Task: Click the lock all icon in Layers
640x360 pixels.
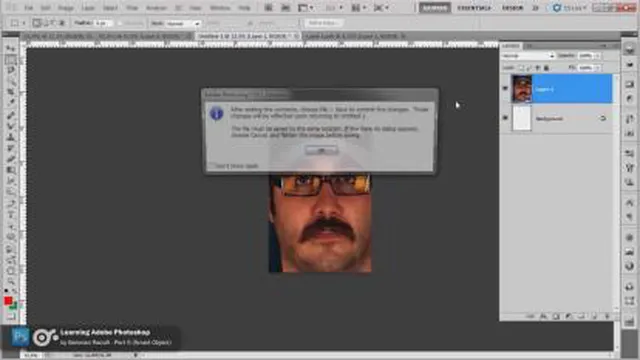Action: click(x=547, y=68)
